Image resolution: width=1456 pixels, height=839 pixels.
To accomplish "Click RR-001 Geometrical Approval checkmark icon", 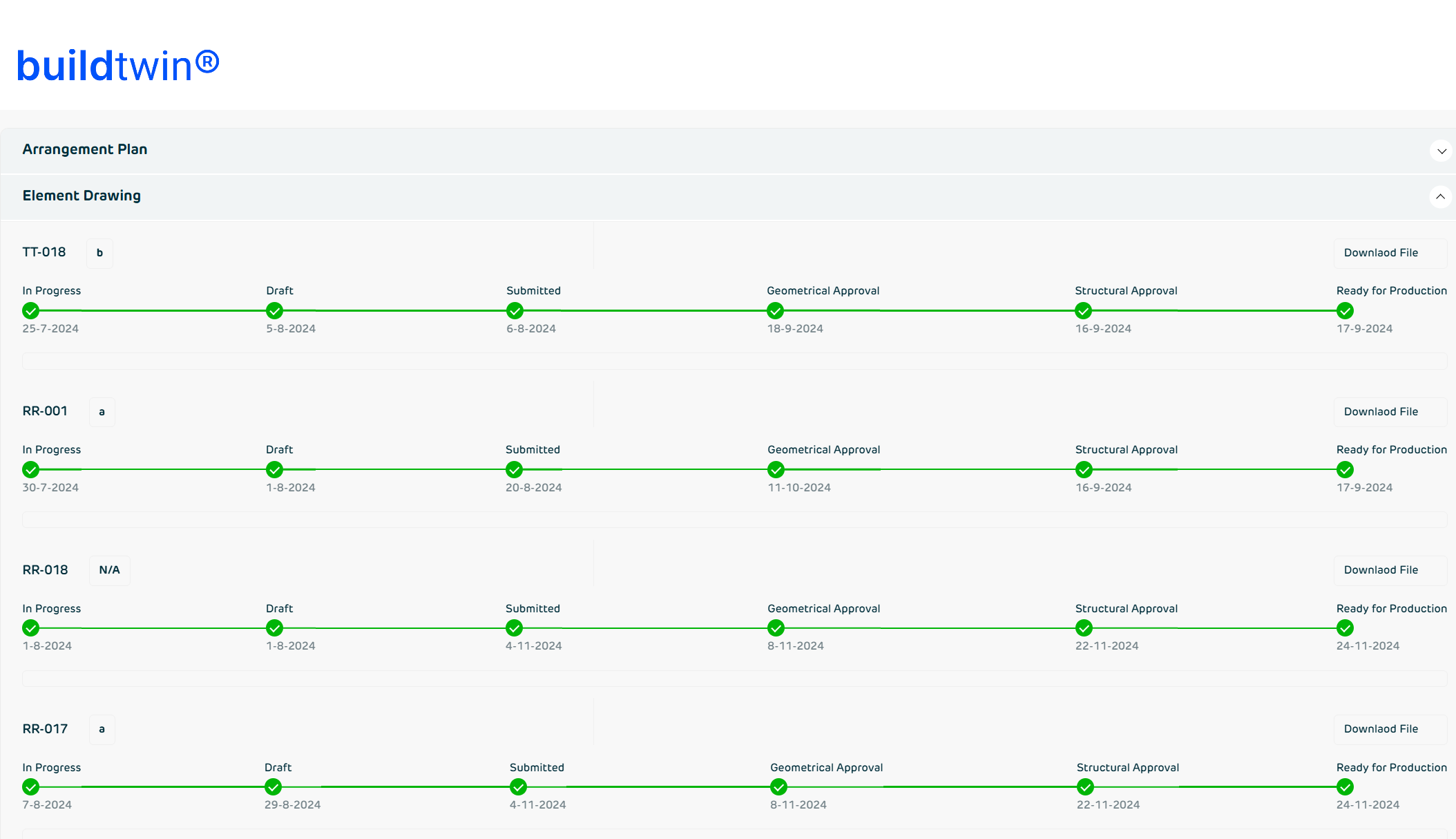I will pos(776,470).
